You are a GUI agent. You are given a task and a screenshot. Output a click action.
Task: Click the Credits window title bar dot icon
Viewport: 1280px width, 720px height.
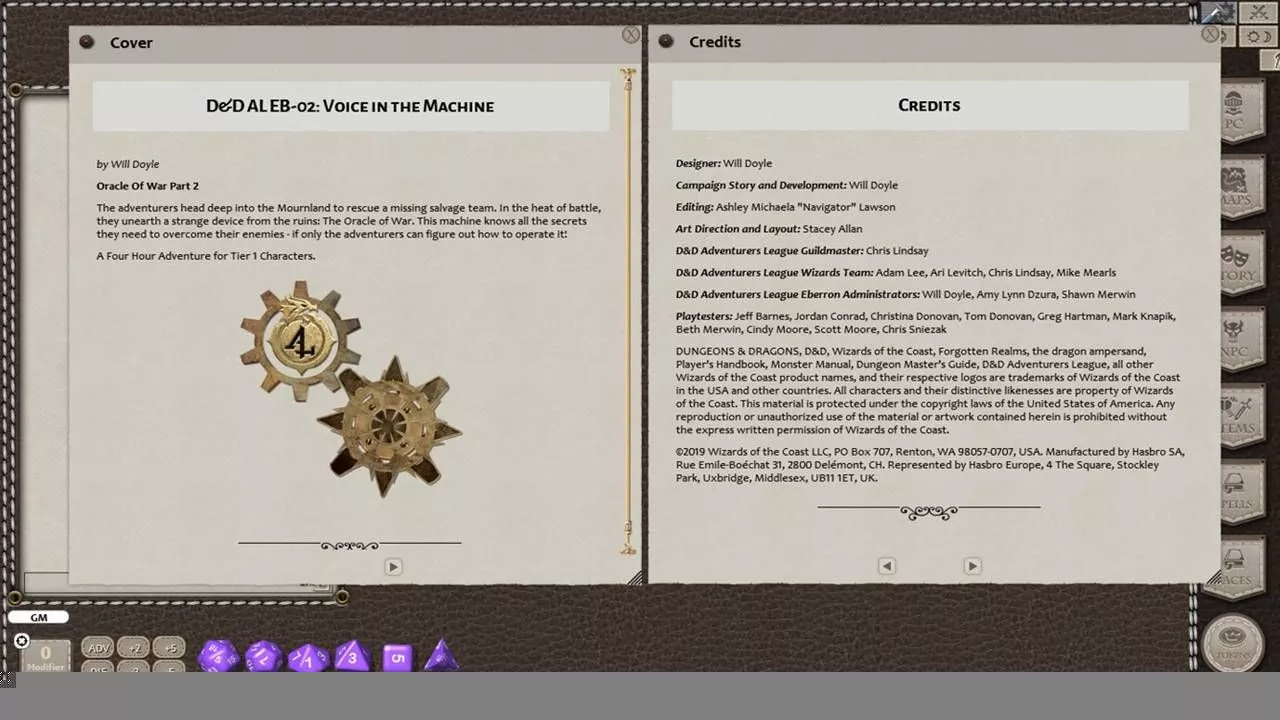pyautogui.click(x=666, y=41)
